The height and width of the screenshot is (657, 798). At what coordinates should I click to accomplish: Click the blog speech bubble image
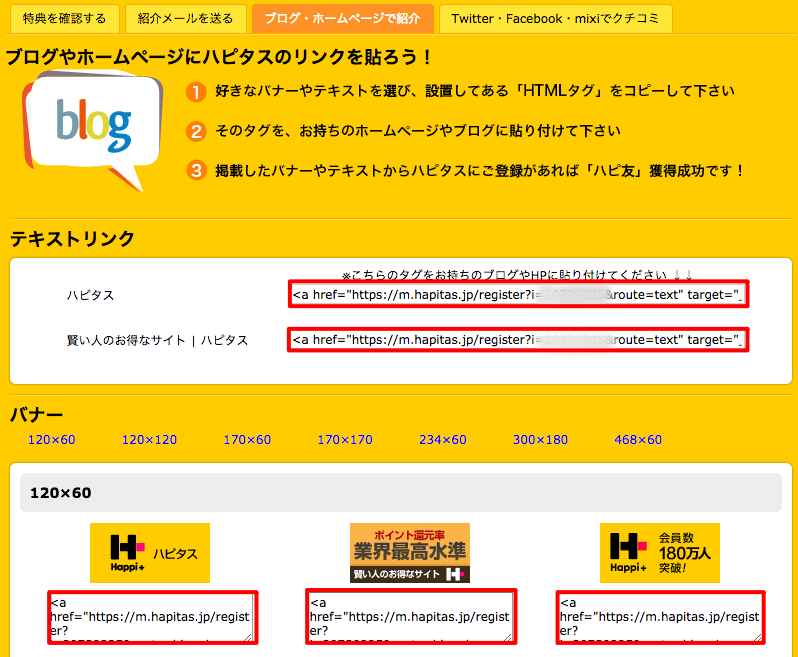pyautogui.click(x=93, y=131)
